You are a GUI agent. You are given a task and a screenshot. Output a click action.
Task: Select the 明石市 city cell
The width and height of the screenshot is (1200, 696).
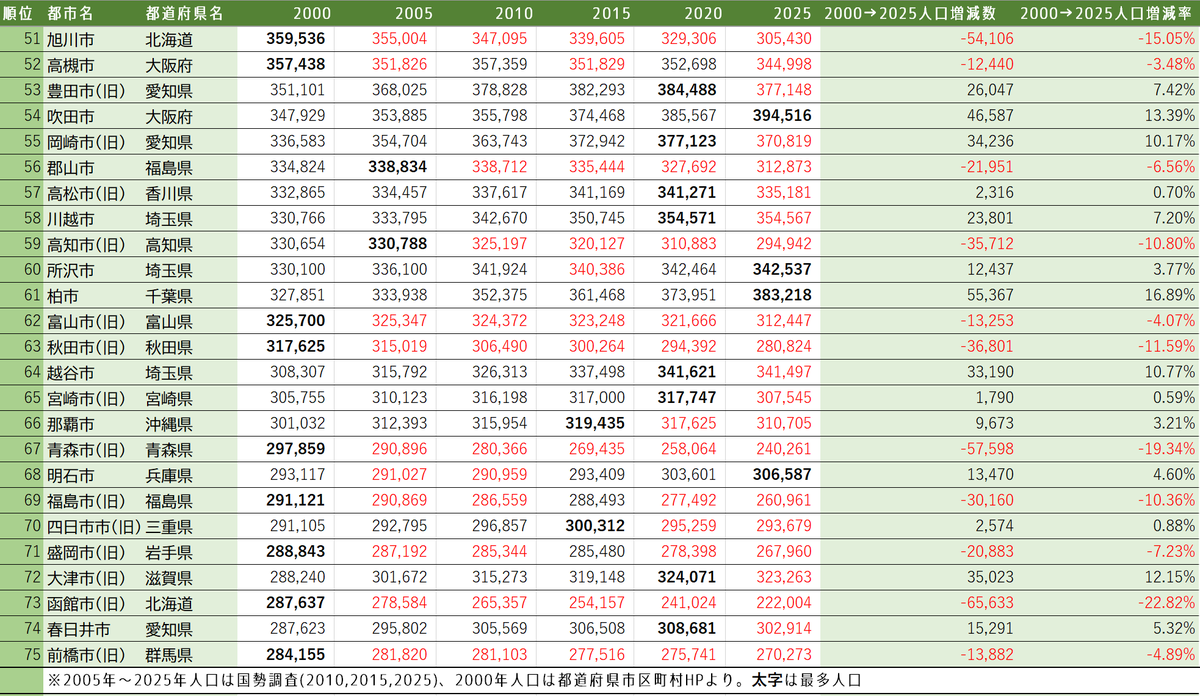tap(71, 474)
